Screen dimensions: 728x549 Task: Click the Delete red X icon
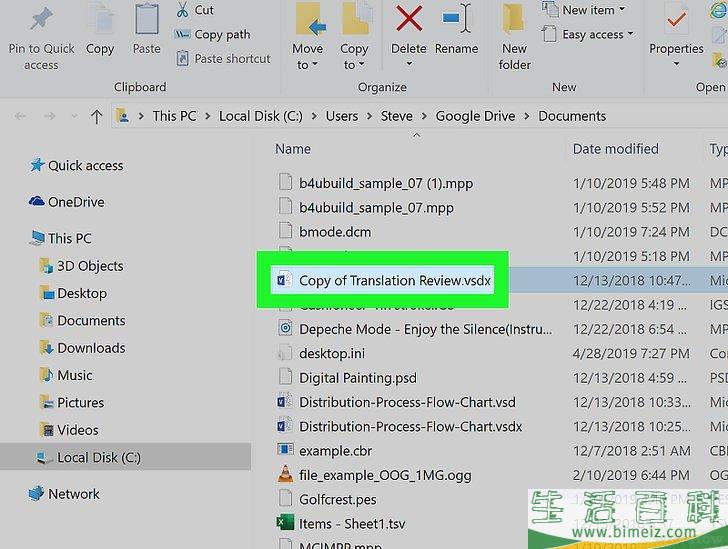[408, 20]
